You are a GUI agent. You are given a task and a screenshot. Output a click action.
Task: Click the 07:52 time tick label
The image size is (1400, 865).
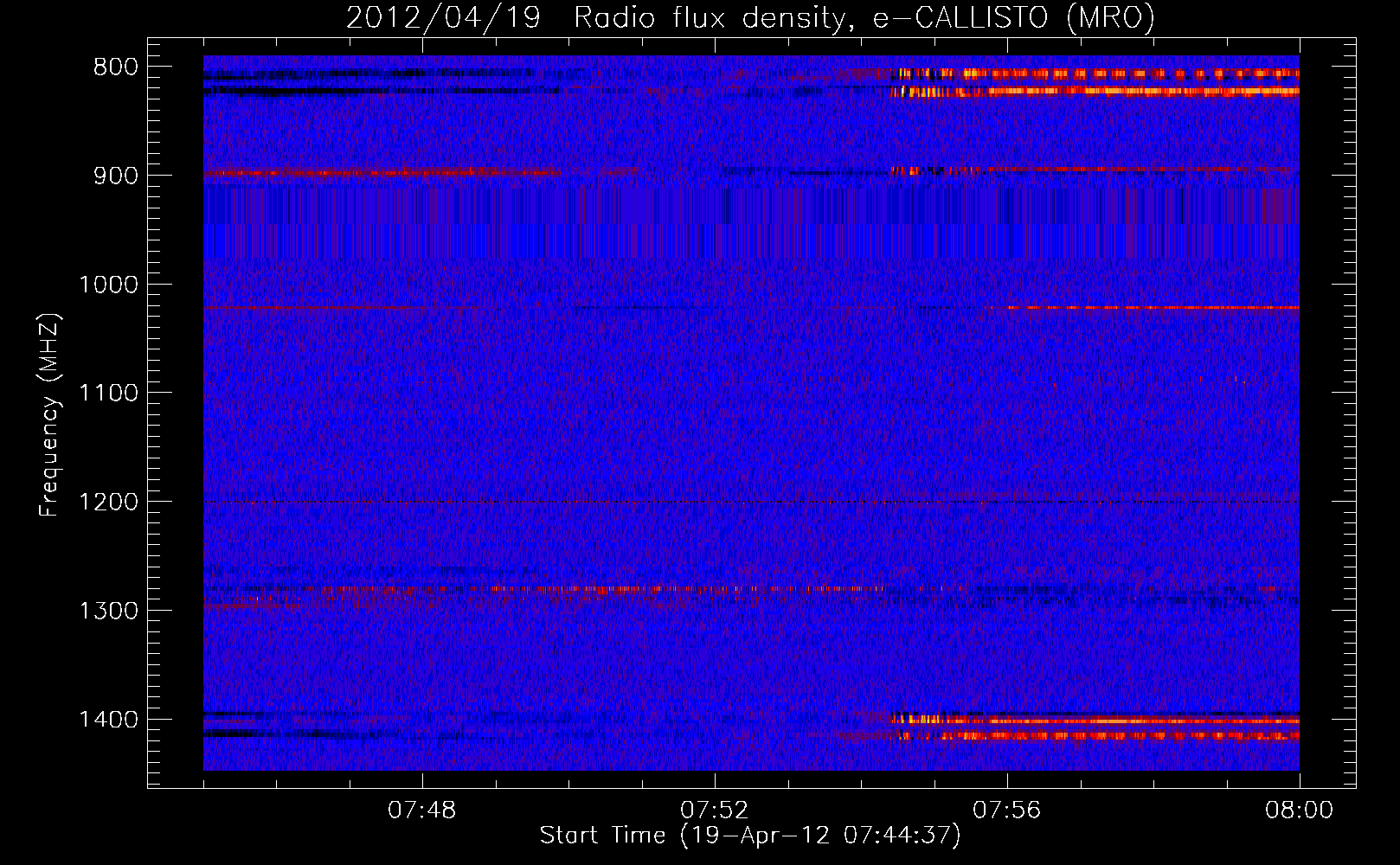tap(715, 811)
